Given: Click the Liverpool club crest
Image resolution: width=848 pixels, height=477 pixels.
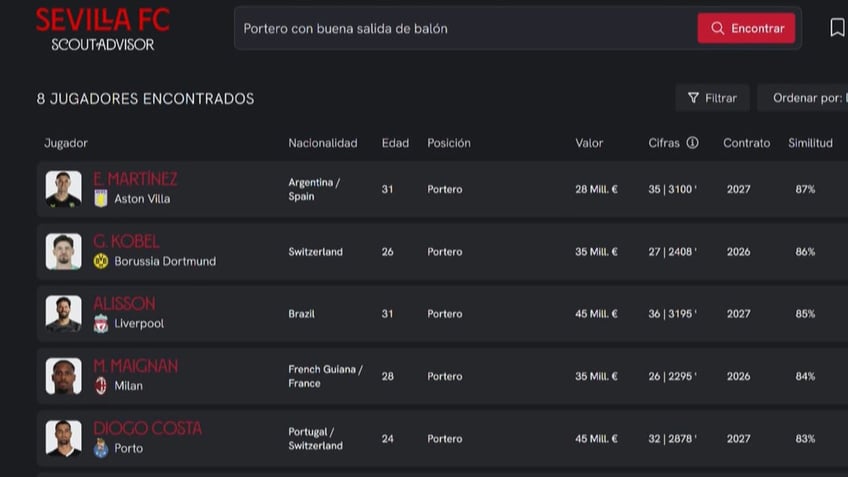Looking at the screenshot, I should (101, 323).
